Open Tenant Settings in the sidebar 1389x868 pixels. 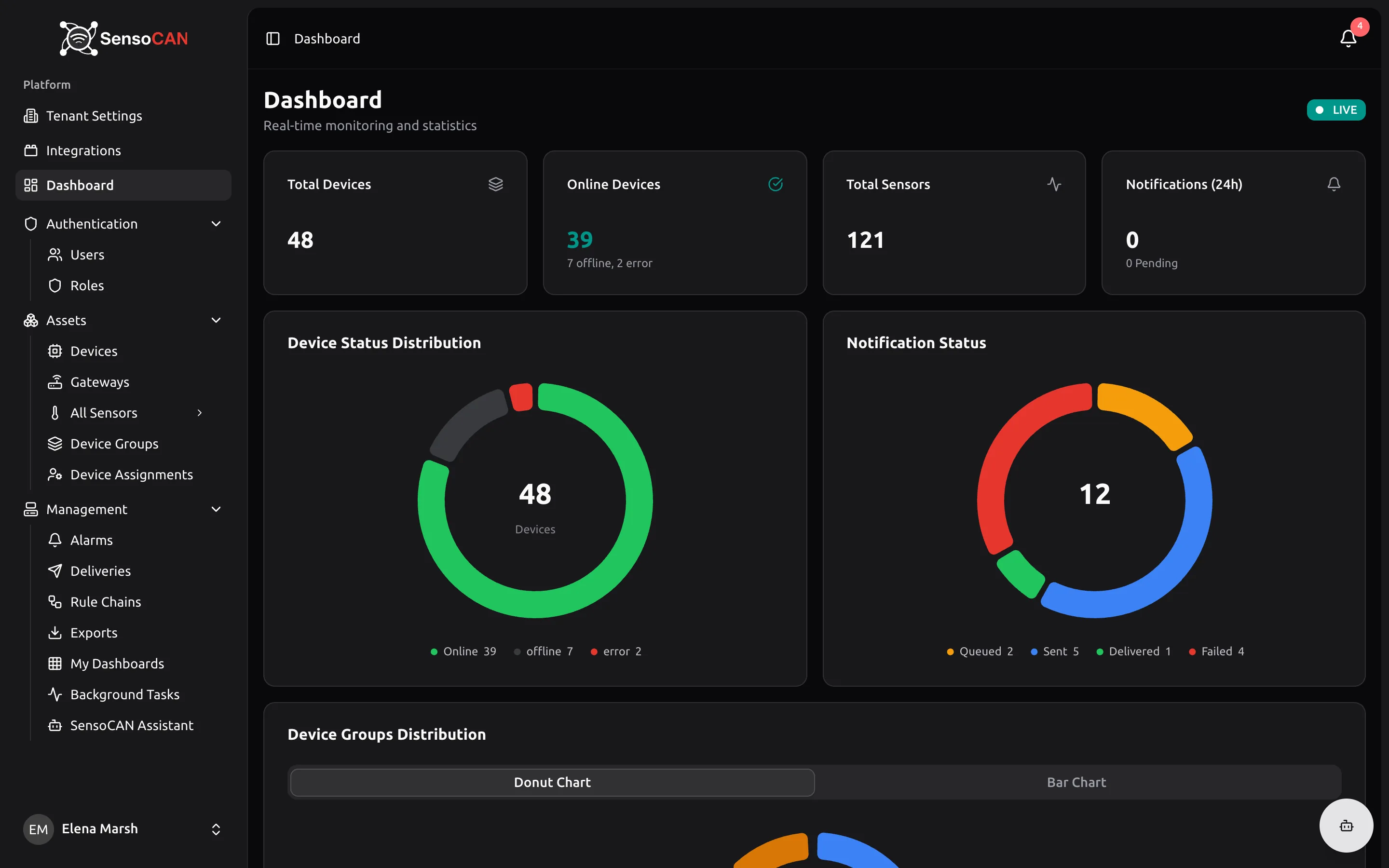(123, 116)
